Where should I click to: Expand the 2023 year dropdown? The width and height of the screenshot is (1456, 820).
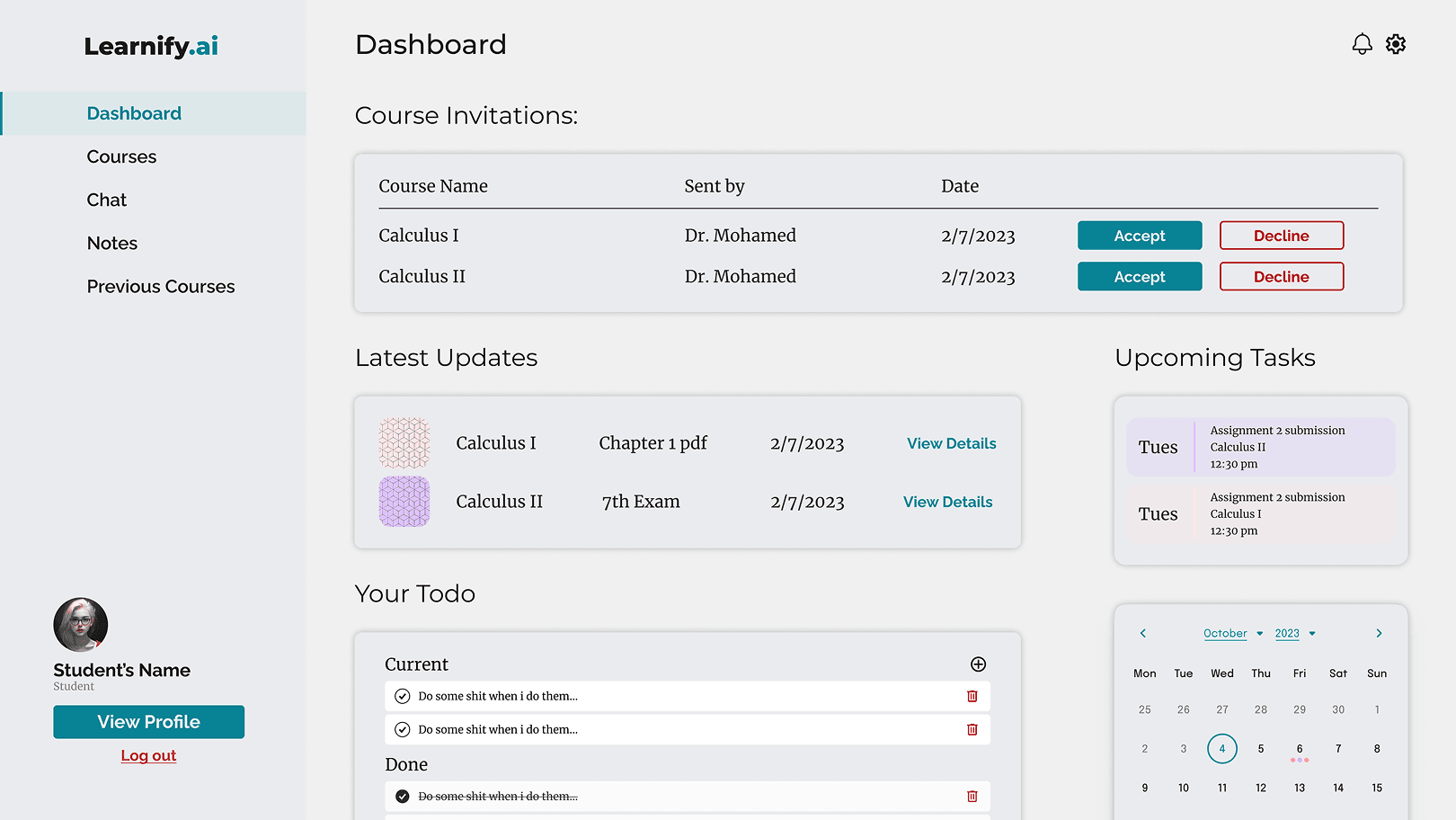tap(1295, 633)
